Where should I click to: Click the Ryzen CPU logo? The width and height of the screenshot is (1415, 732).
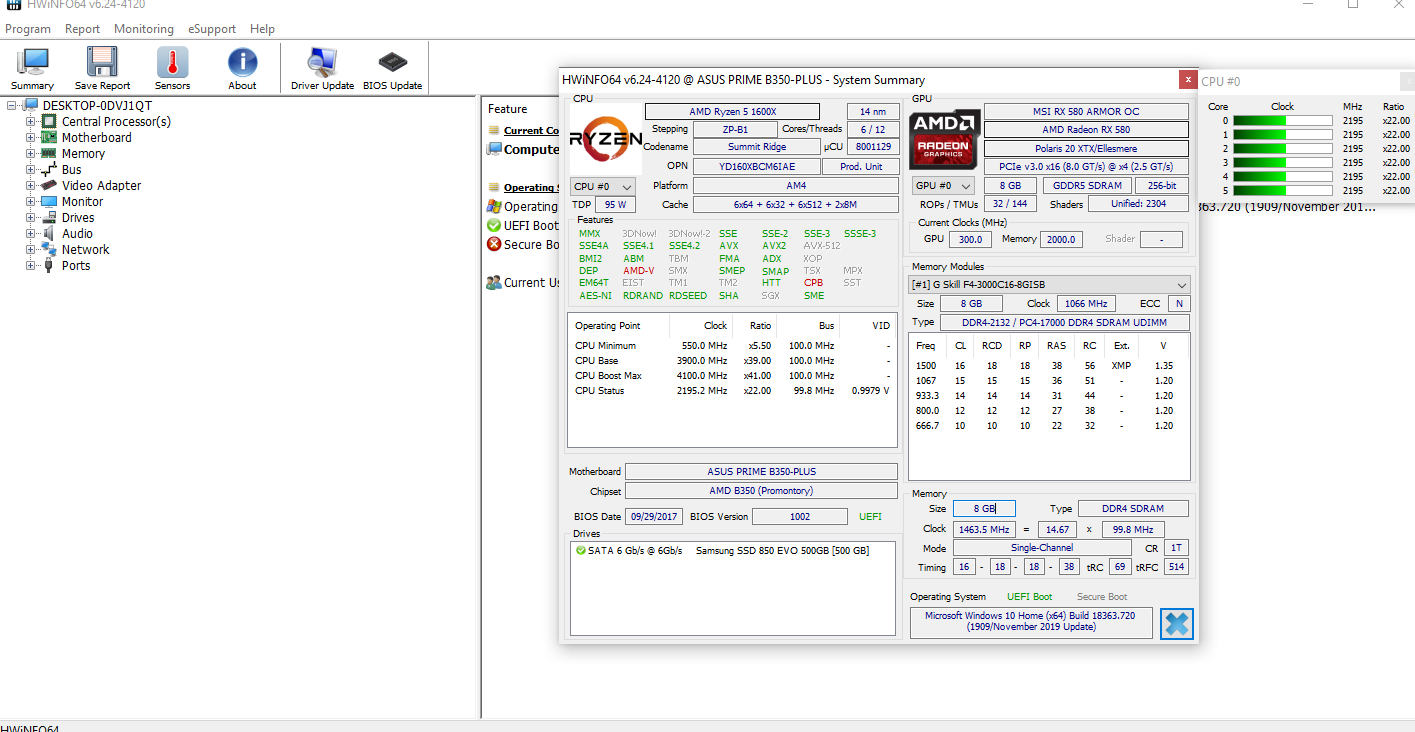605,139
